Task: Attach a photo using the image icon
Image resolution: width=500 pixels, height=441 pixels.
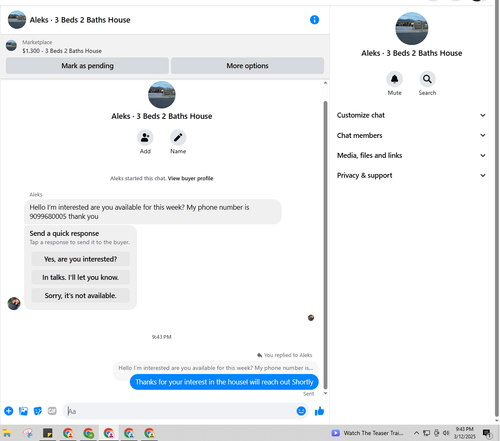Action: pyautogui.click(x=23, y=411)
